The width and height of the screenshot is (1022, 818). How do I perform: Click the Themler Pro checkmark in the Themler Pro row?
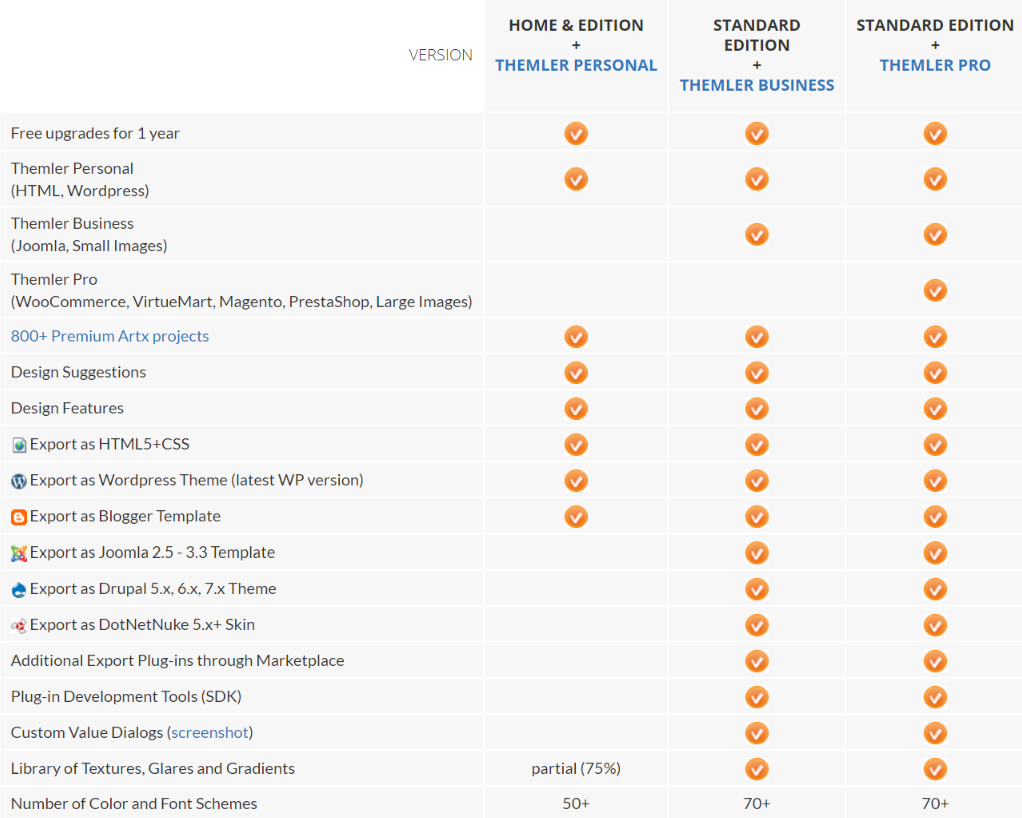pos(934,290)
